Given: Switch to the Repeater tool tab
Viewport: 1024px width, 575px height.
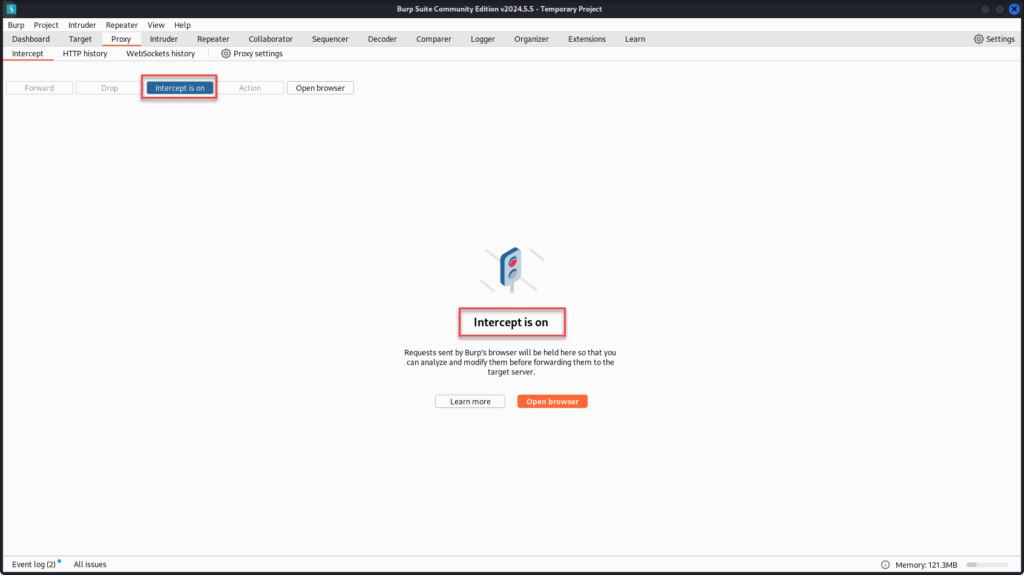Looking at the screenshot, I should tap(213, 39).
